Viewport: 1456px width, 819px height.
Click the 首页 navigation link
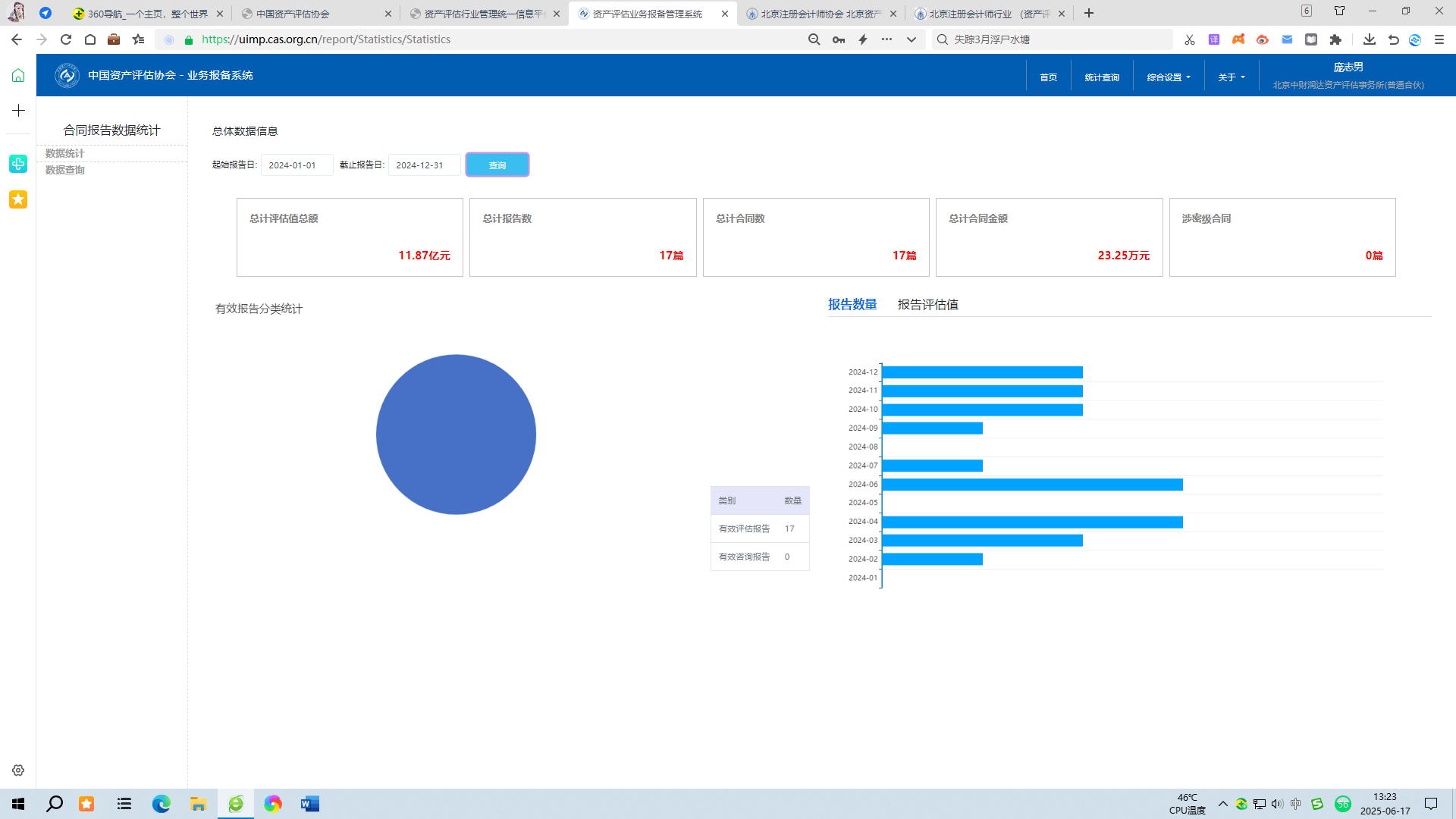(x=1048, y=77)
